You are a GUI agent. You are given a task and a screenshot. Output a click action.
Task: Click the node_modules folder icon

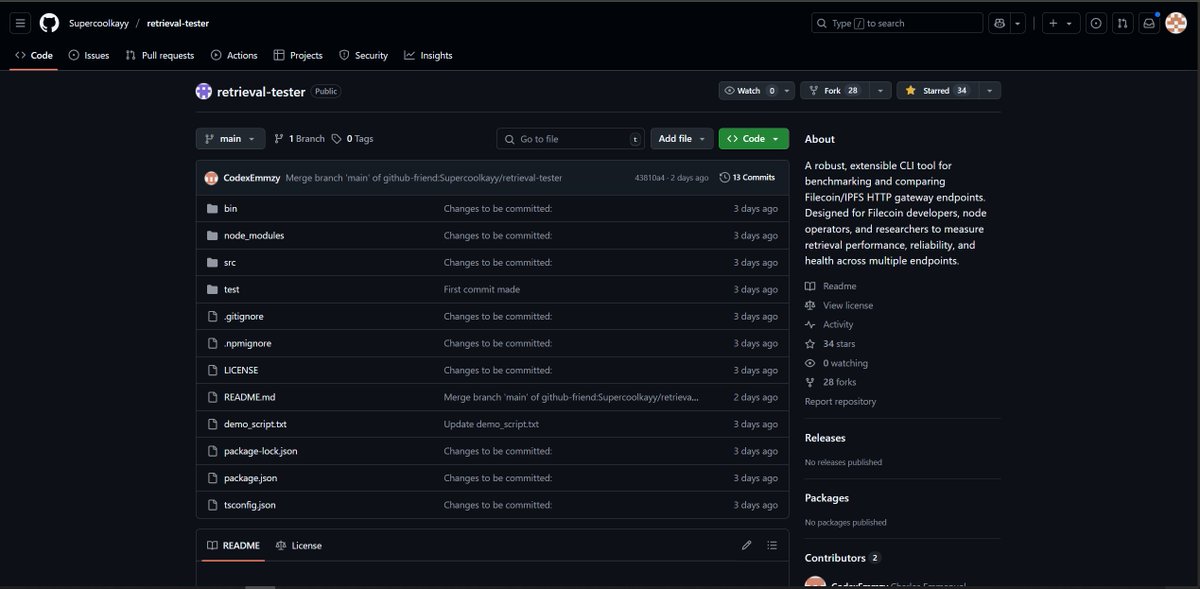(212, 236)
